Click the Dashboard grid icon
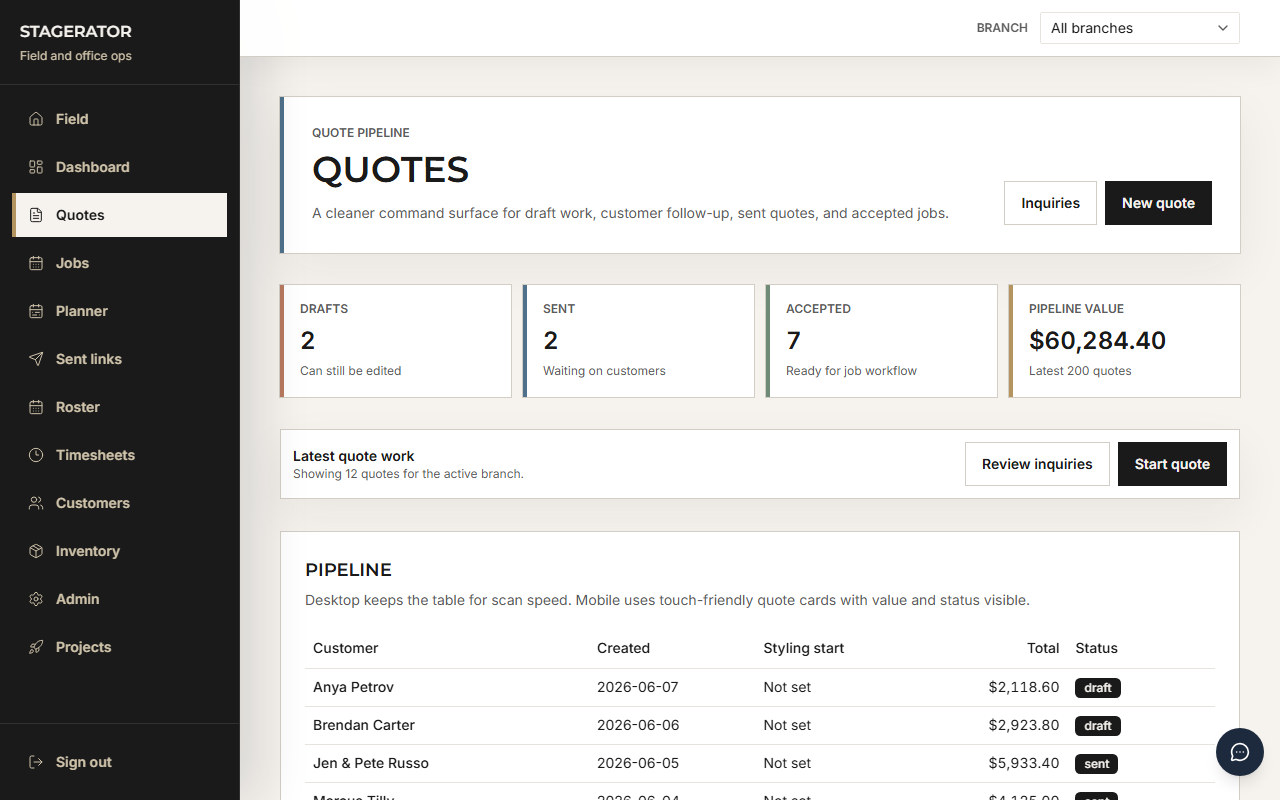This screenshot has width=1280, height=800. pos(36,167)
